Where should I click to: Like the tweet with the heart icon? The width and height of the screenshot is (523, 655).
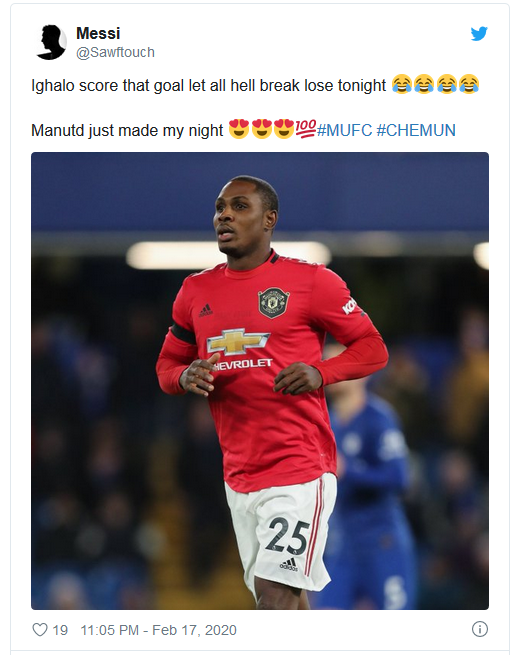pyautogui.click(x=40, y=630)
